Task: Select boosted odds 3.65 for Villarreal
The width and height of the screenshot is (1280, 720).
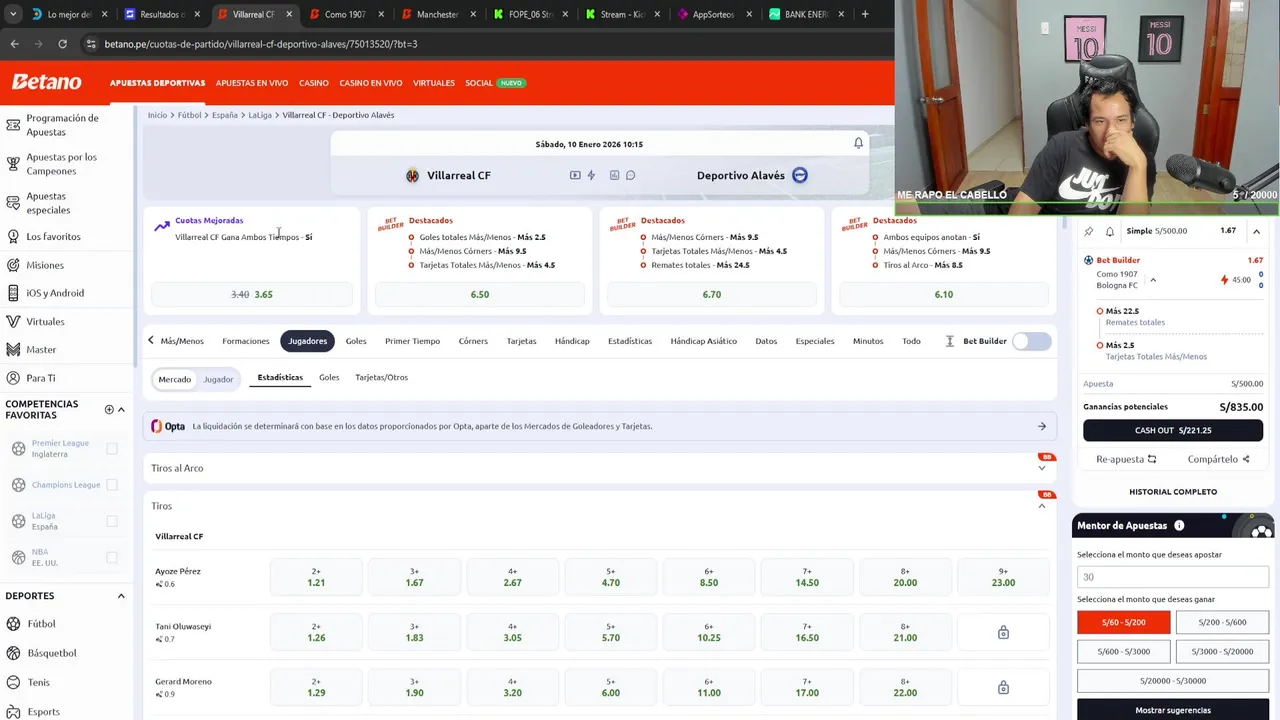Action: click(252, 294)
